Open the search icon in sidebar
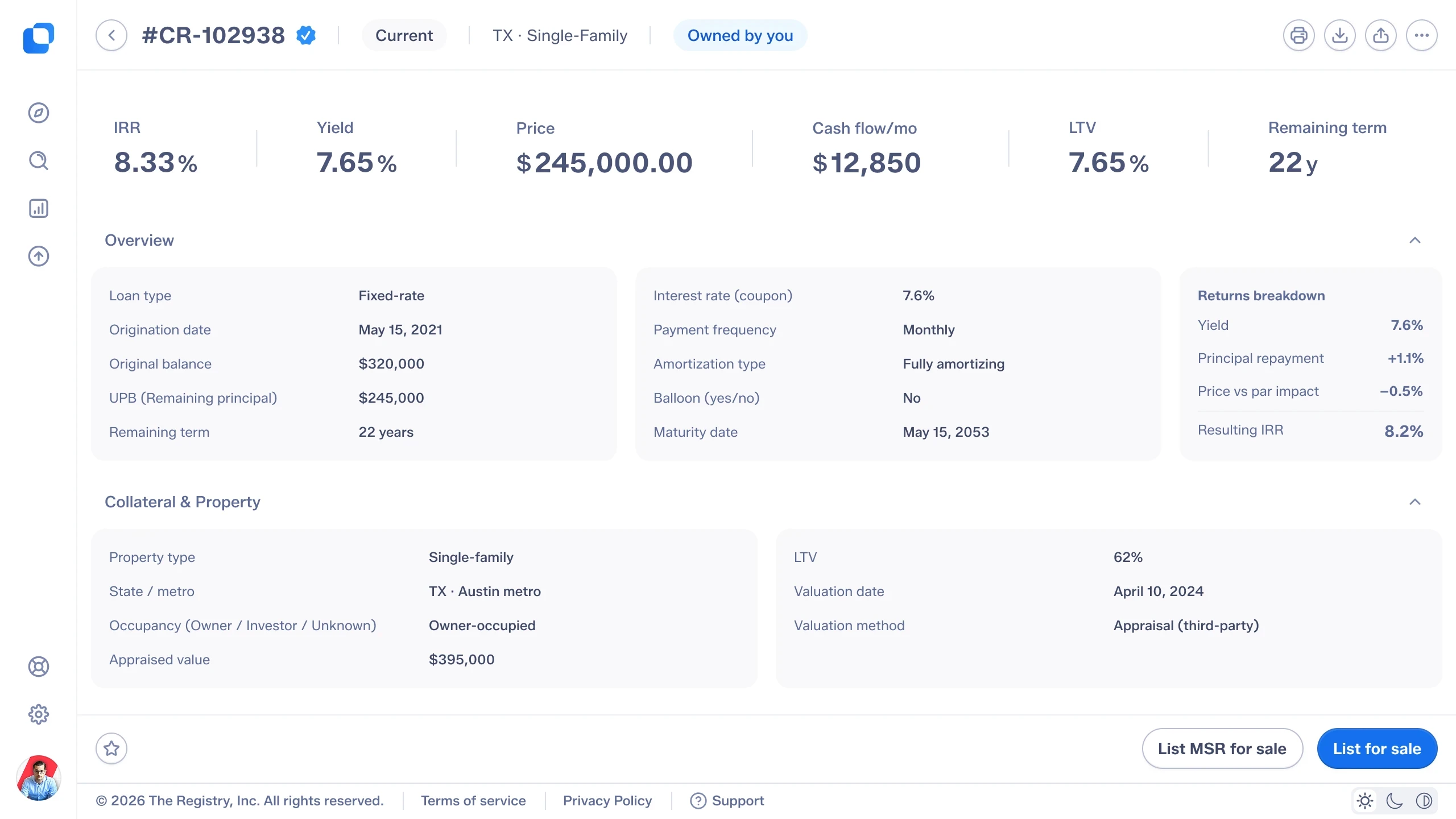 39,160
